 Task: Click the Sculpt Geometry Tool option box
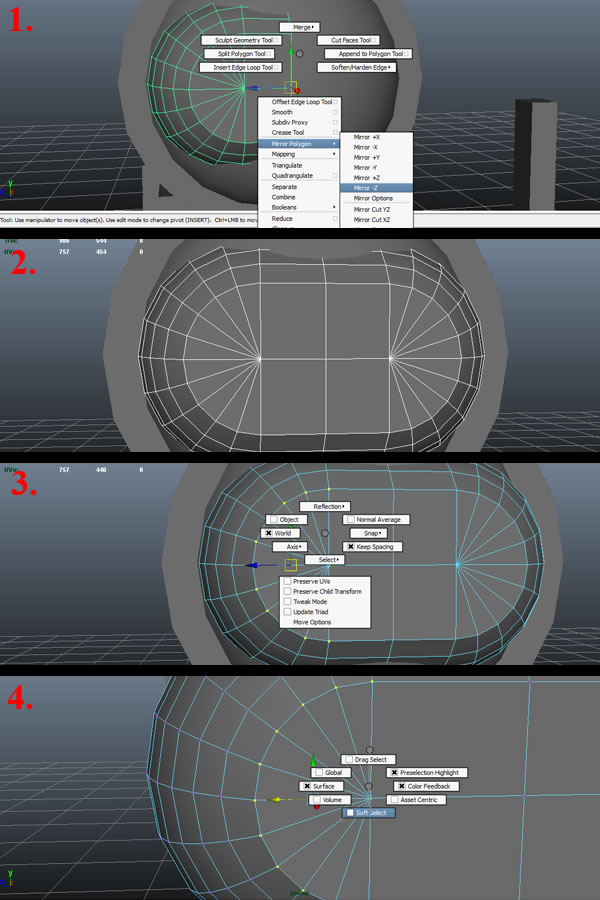tap(278, 40)
